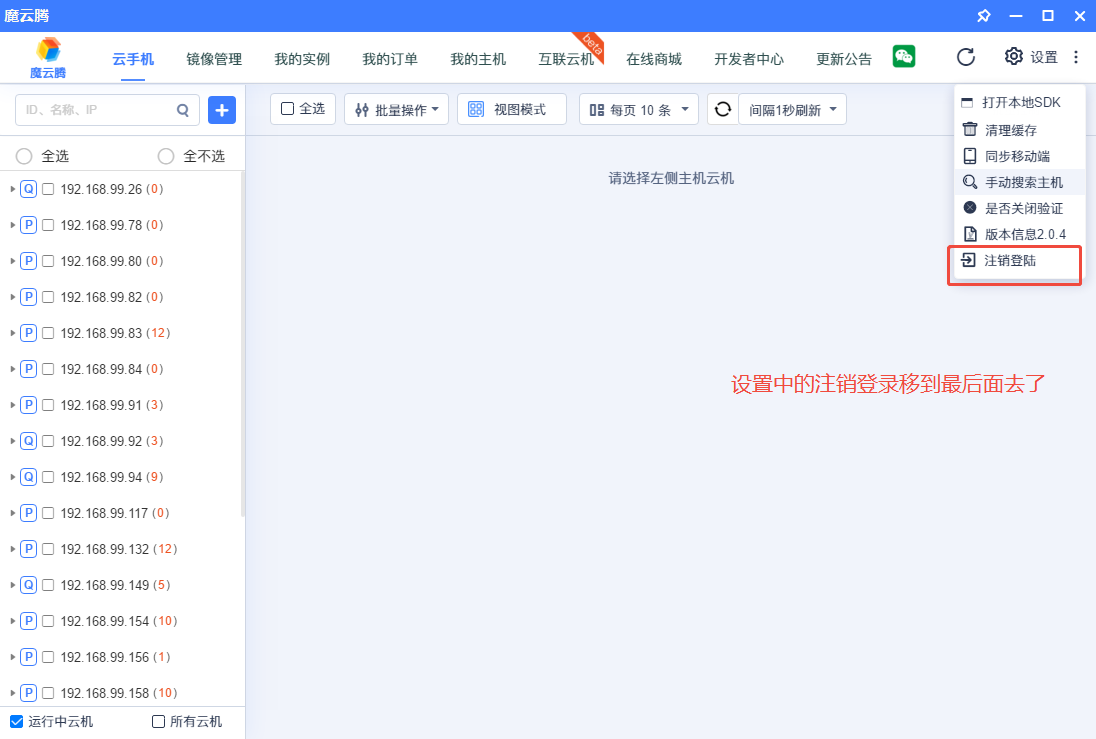Open the 每页 10 条 page size dropdown
This screenshot has width=1096, height=739.
(x=638, y=109)
